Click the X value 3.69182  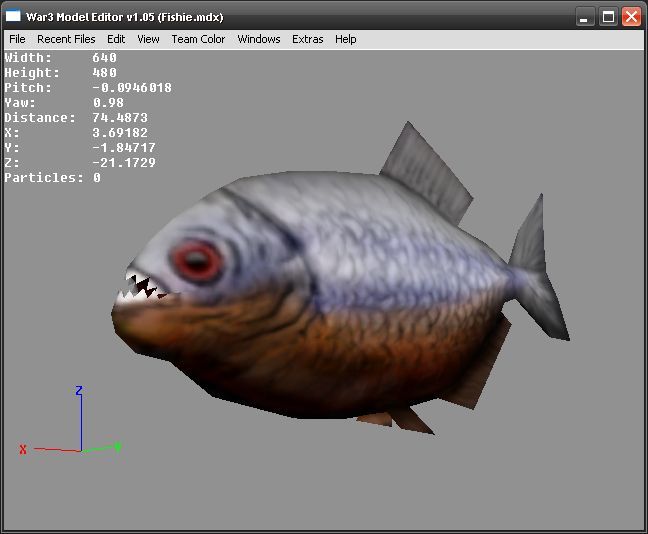coord(120,133)
